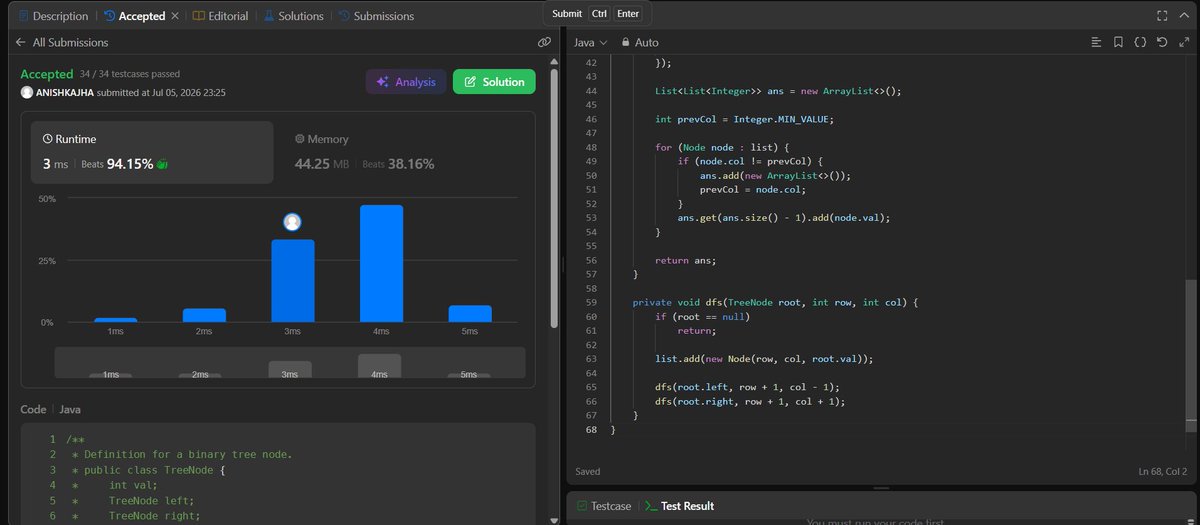Click the 'Ln 68, Col 2' status text
The height and width of the screenshot is (525, 1200).
(x=1162, y=471)
